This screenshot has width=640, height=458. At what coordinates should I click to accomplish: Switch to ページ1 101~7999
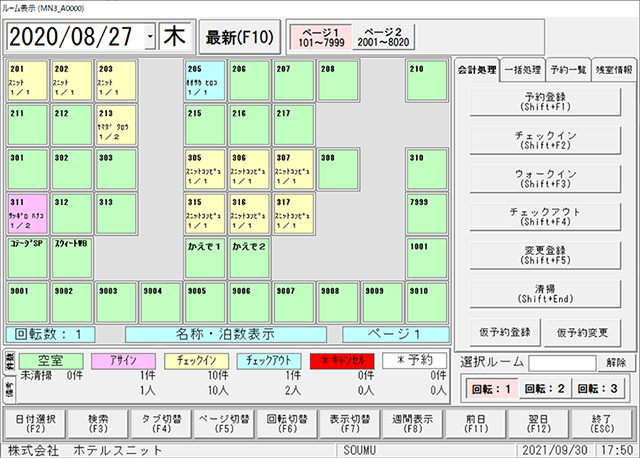(x=321, y=37)
